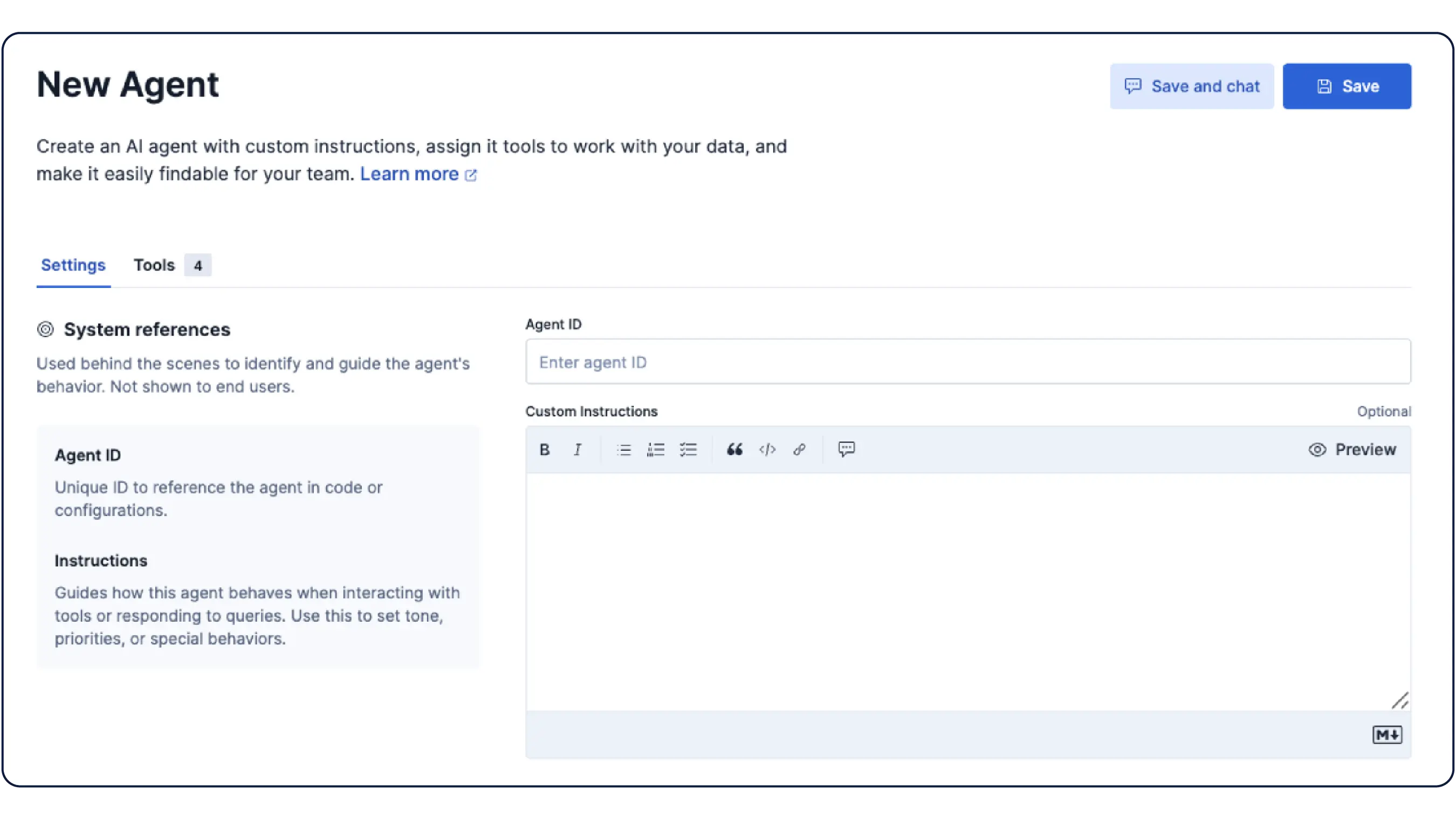1456x819 pixels.
Task: Click Save and chat button
Action: coord(1191,86)
